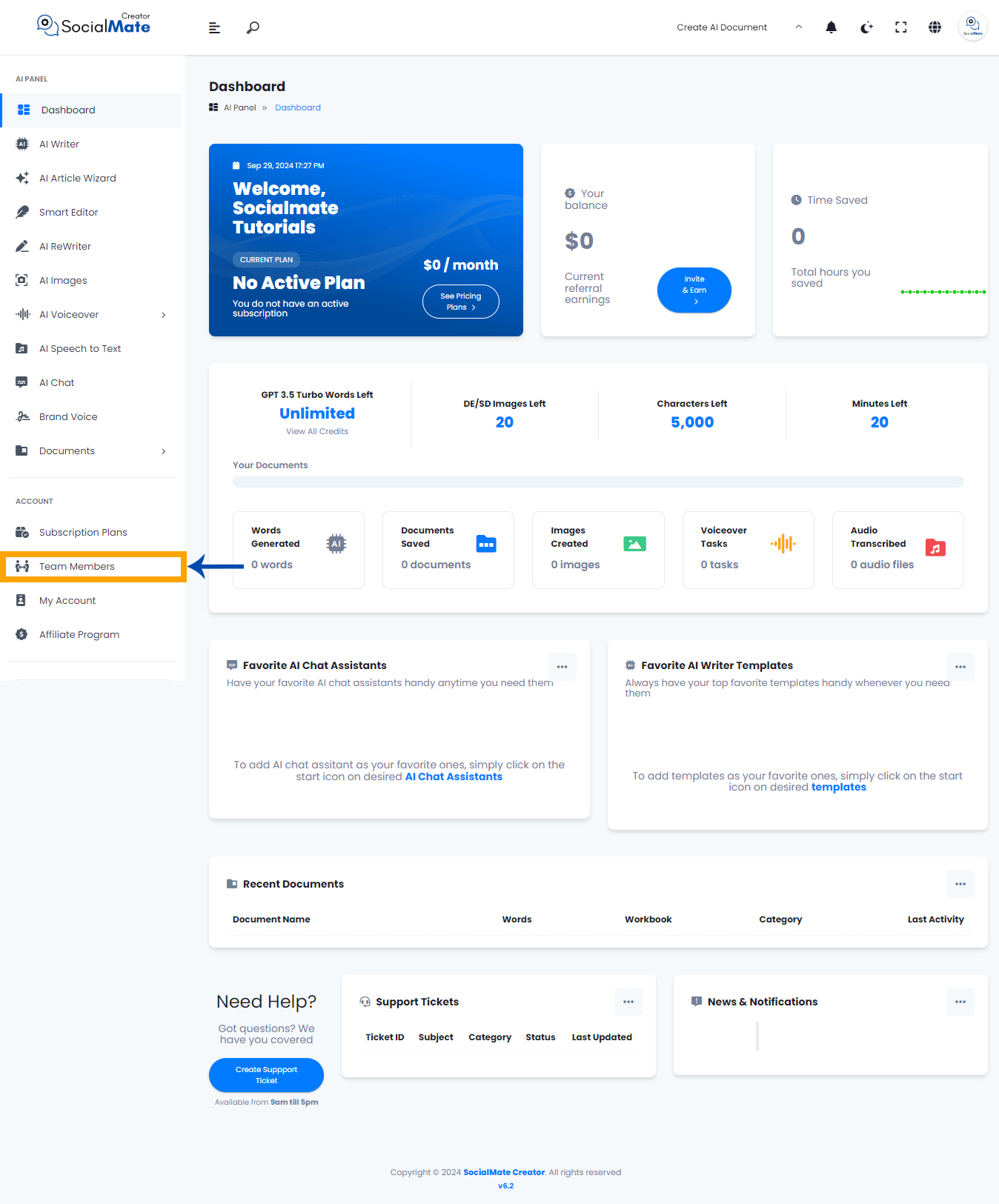
Task: Open the search magnifier icon
Action: [x=253, y=27]
